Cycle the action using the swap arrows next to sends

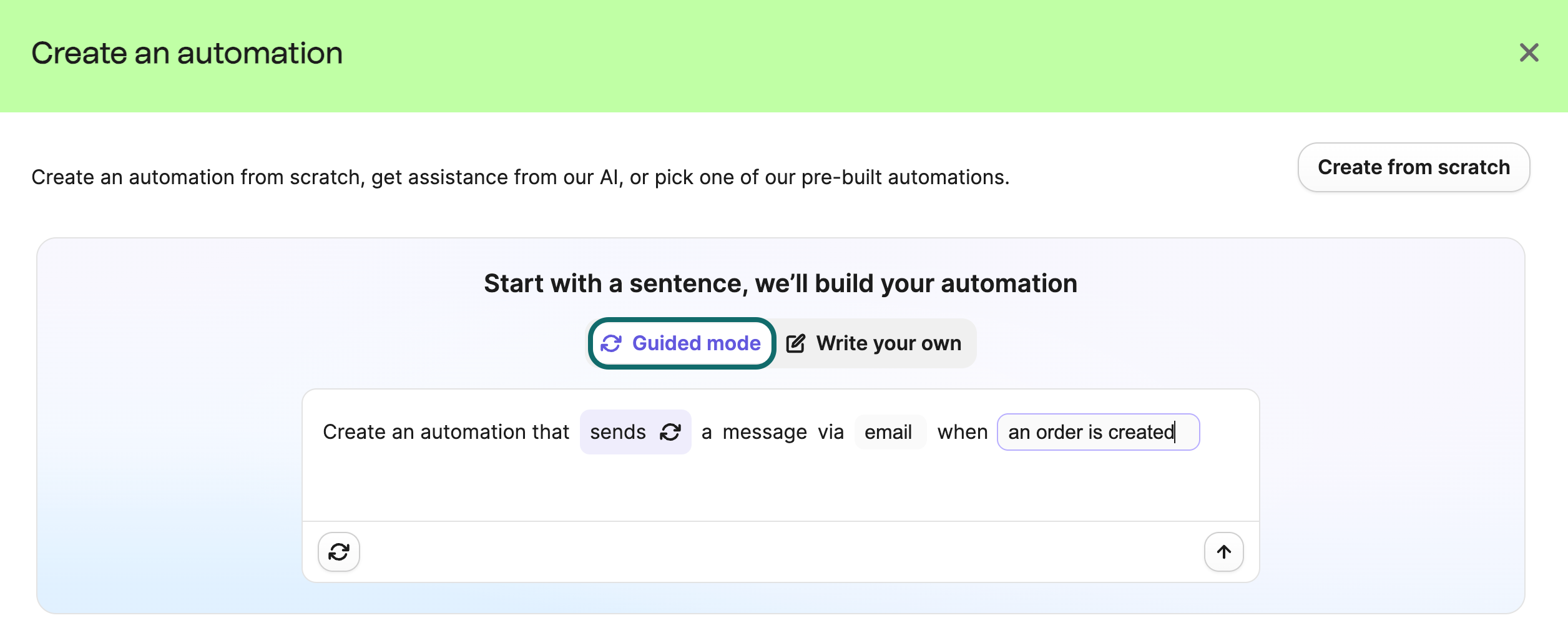click(x=672, y=431)
